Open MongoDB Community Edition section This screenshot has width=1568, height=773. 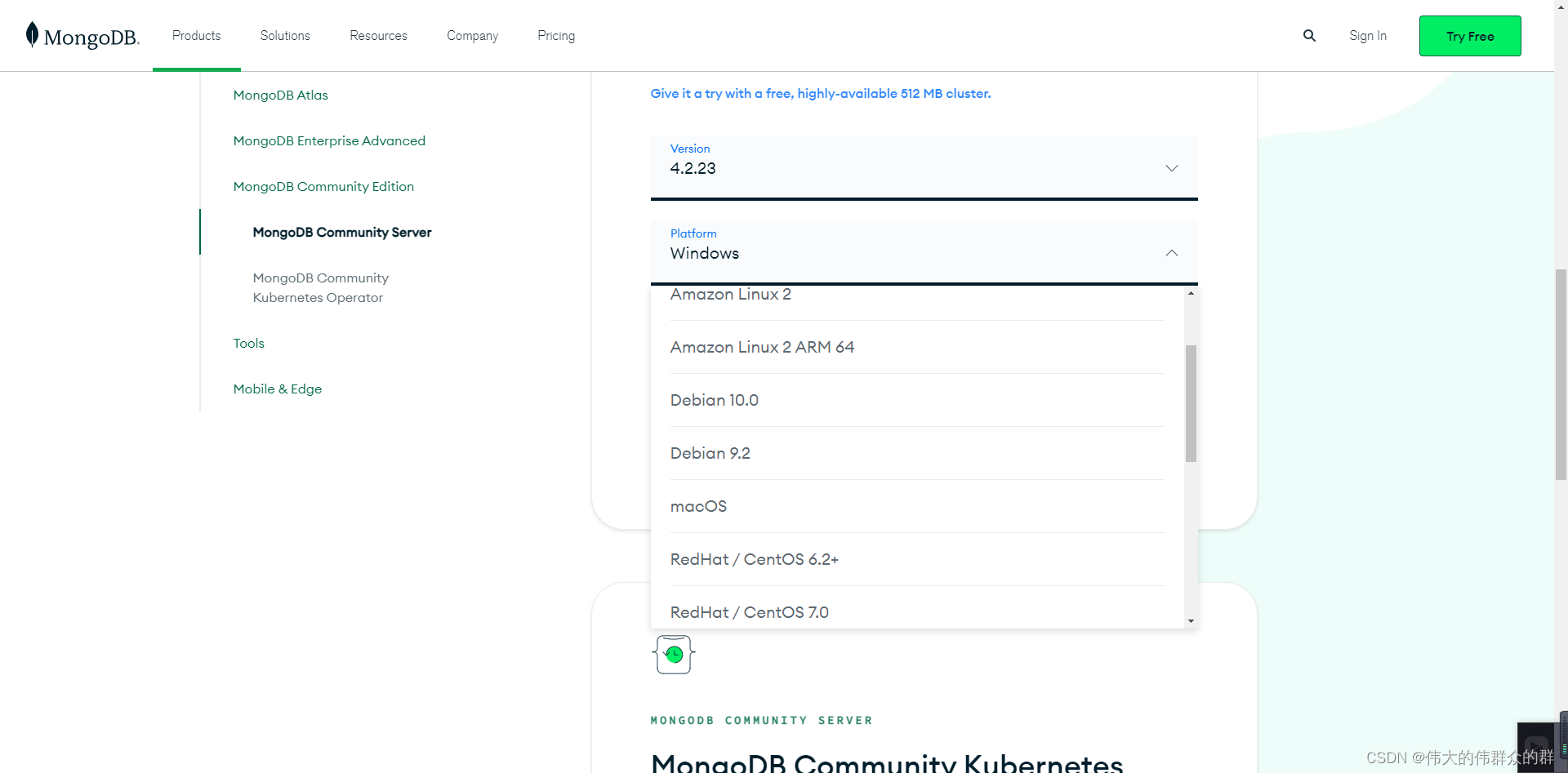[x=323, y=186]
